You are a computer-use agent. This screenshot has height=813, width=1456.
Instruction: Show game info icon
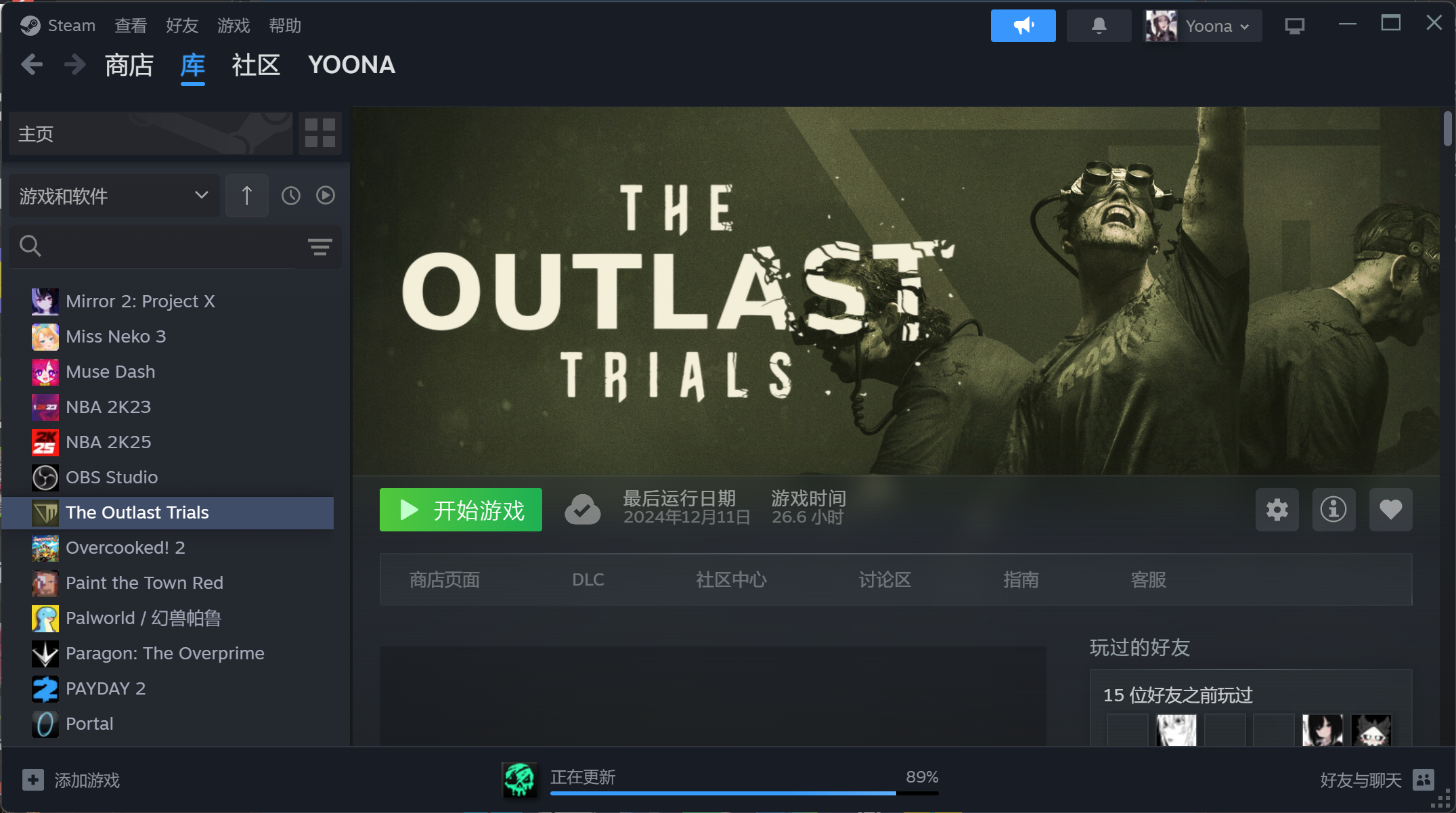point(1334,510)
